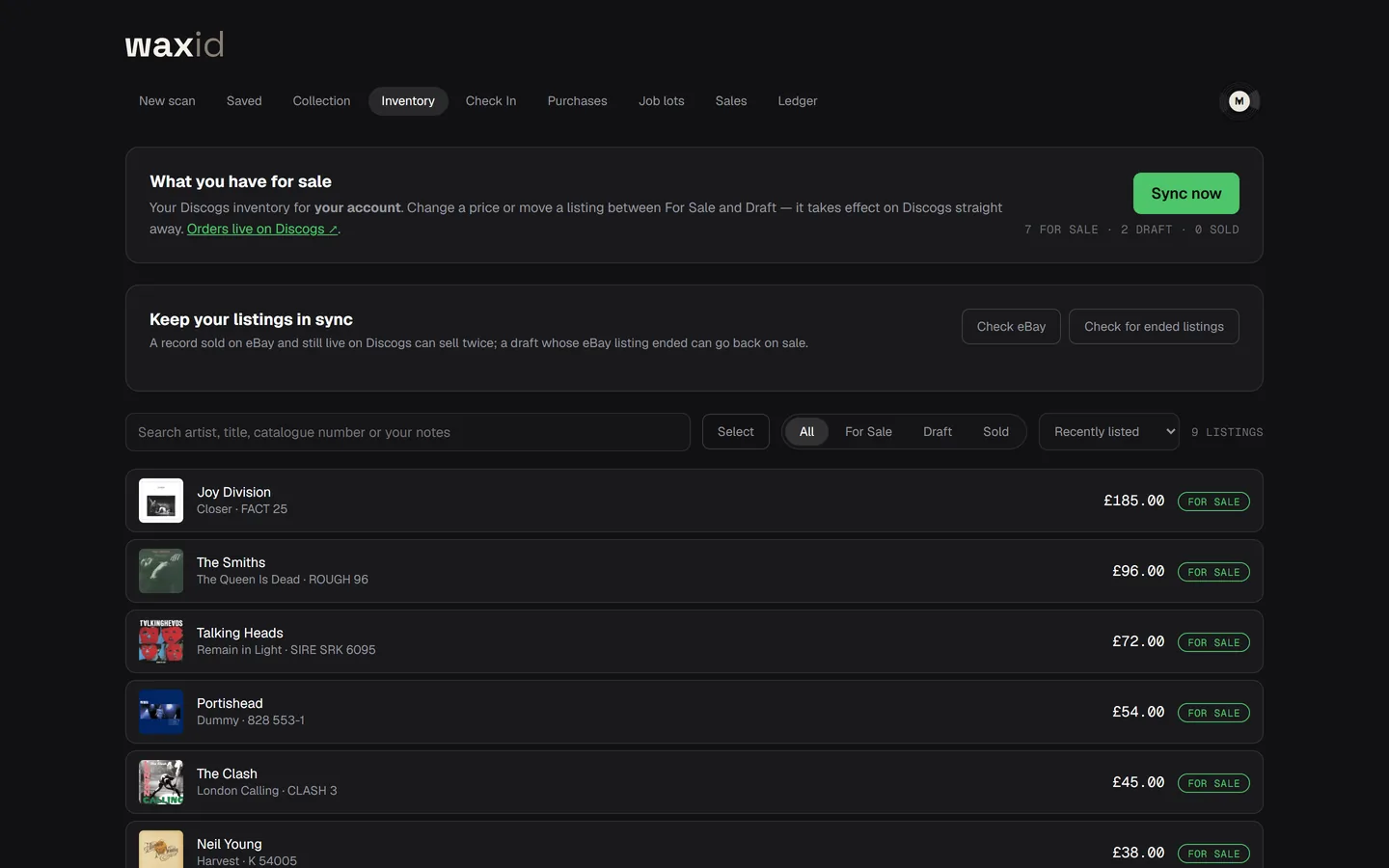Screen dimensions: 1389x868
Task: Open the Orders live on Discogs link
Action: (262, 230)
